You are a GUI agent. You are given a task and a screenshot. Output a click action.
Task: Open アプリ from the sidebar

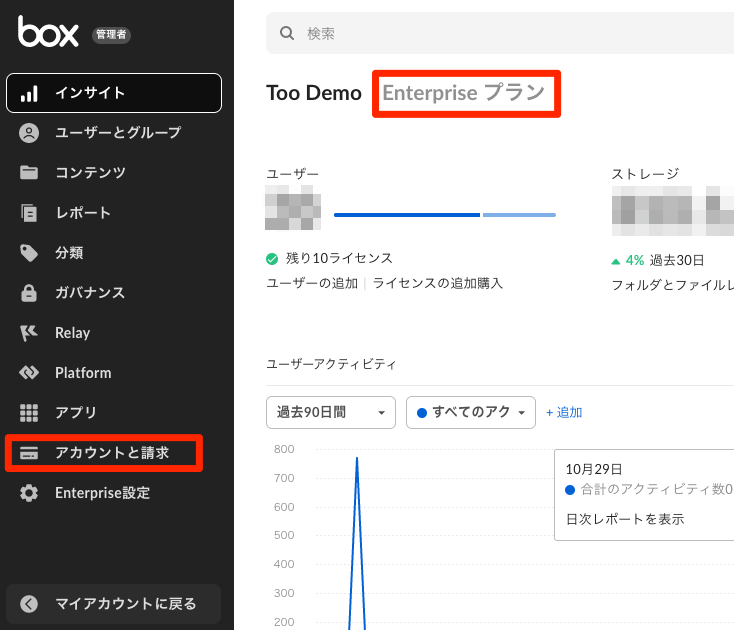[114, 413]
